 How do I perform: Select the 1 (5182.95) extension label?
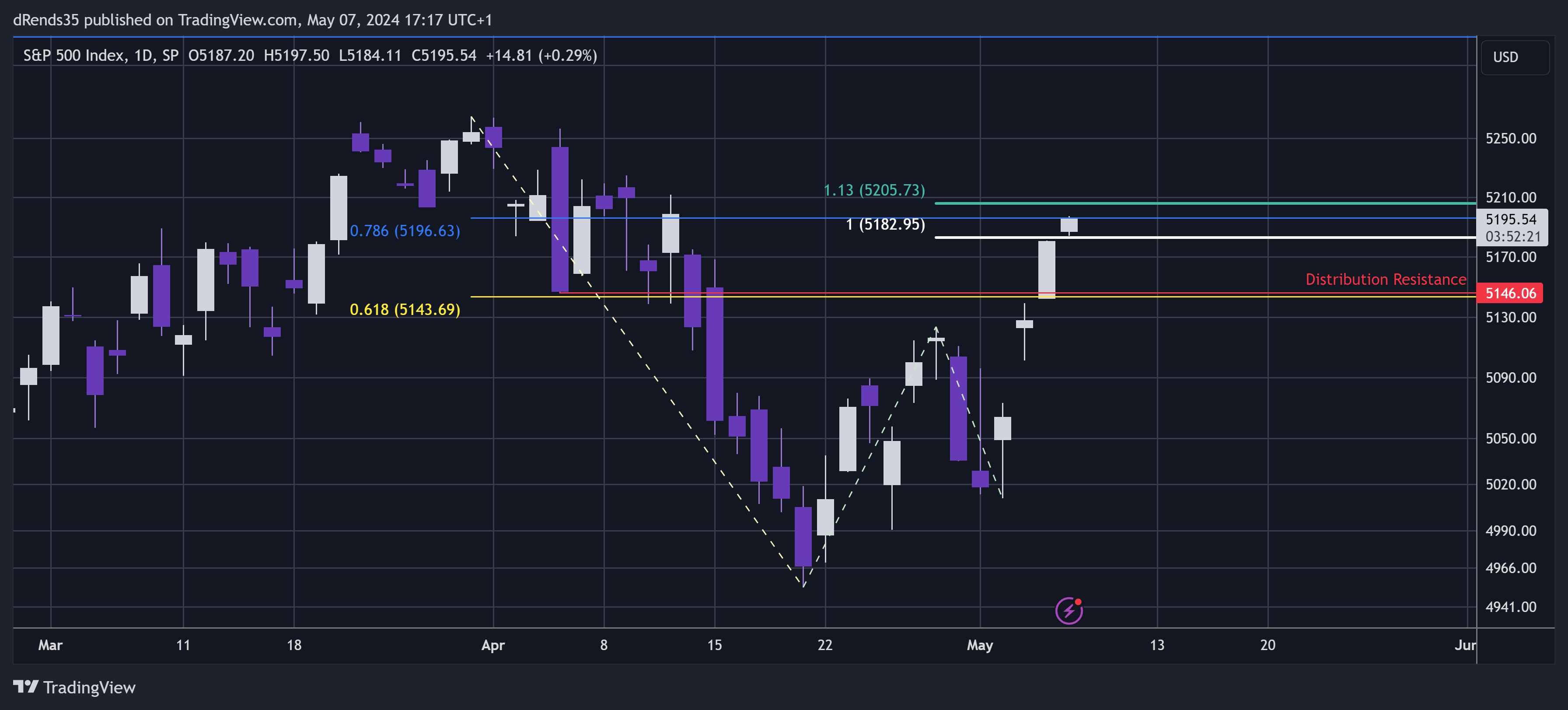[885, 224]
